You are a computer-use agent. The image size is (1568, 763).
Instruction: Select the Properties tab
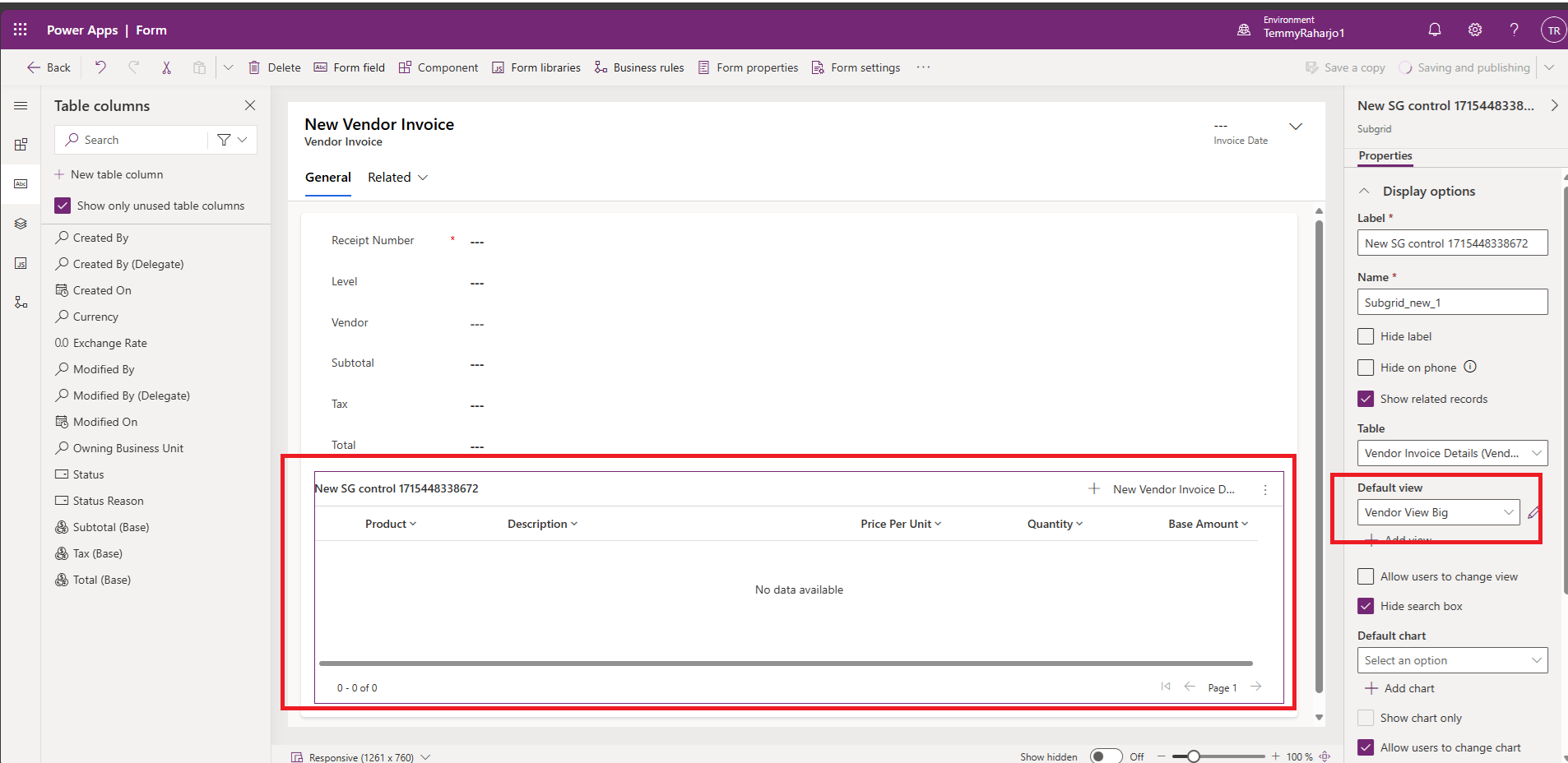(1385, 156)
